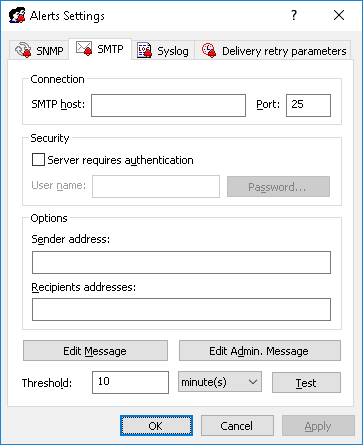Click the SMTP envelope alert icon
Viewport: 363px width, 445px height.
point(84,48)
